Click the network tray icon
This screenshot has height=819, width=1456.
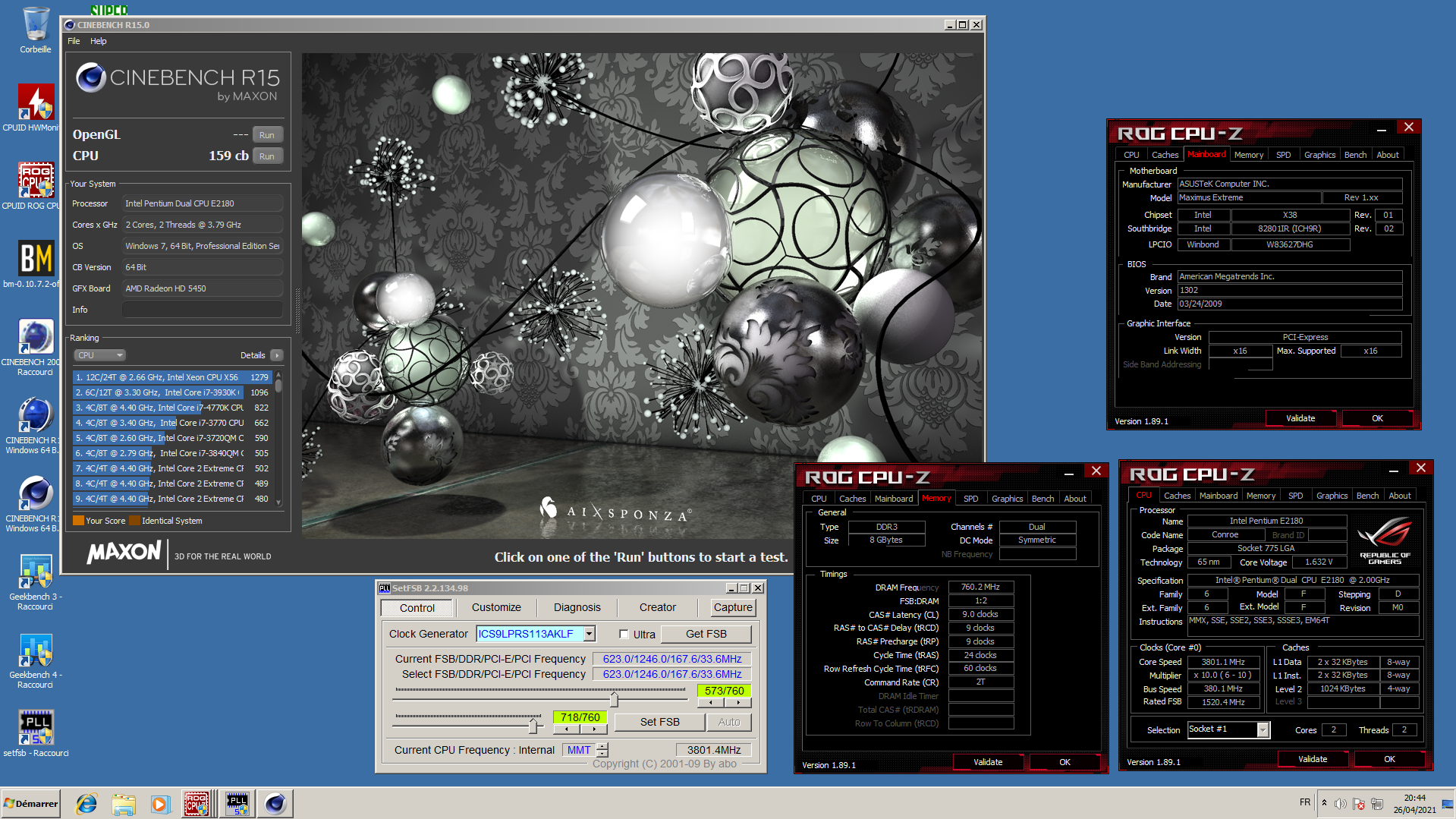(x=1377, y=803)
